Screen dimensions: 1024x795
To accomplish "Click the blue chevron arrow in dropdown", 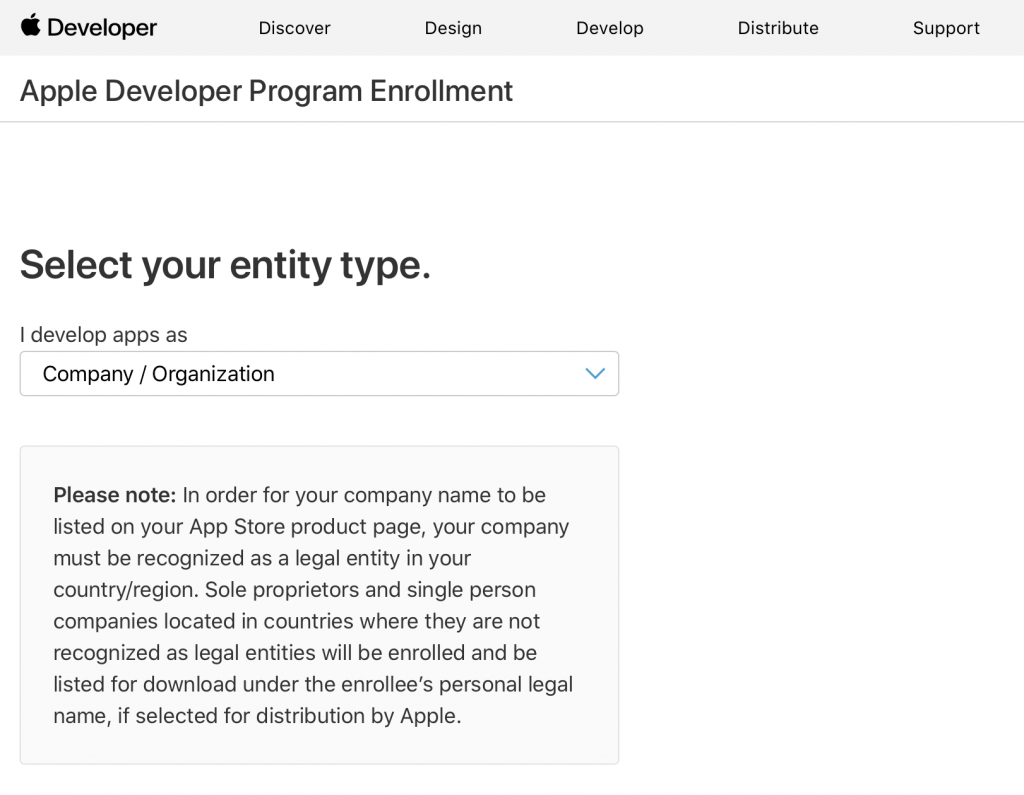I will (595, 374).
